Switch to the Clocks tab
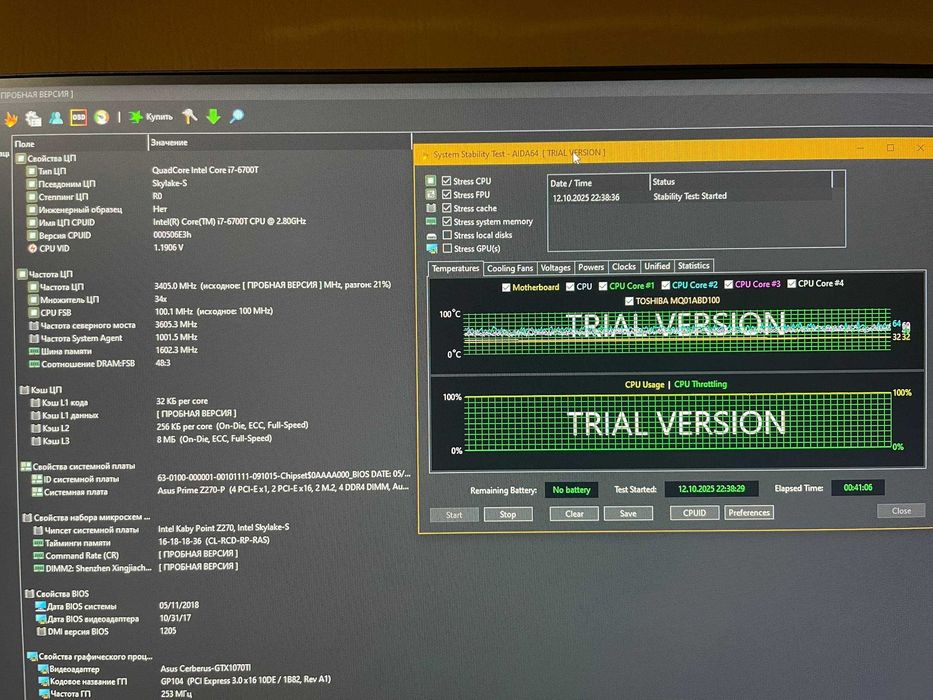The width and height of the screenshot is (933, 700). point(624,267)
